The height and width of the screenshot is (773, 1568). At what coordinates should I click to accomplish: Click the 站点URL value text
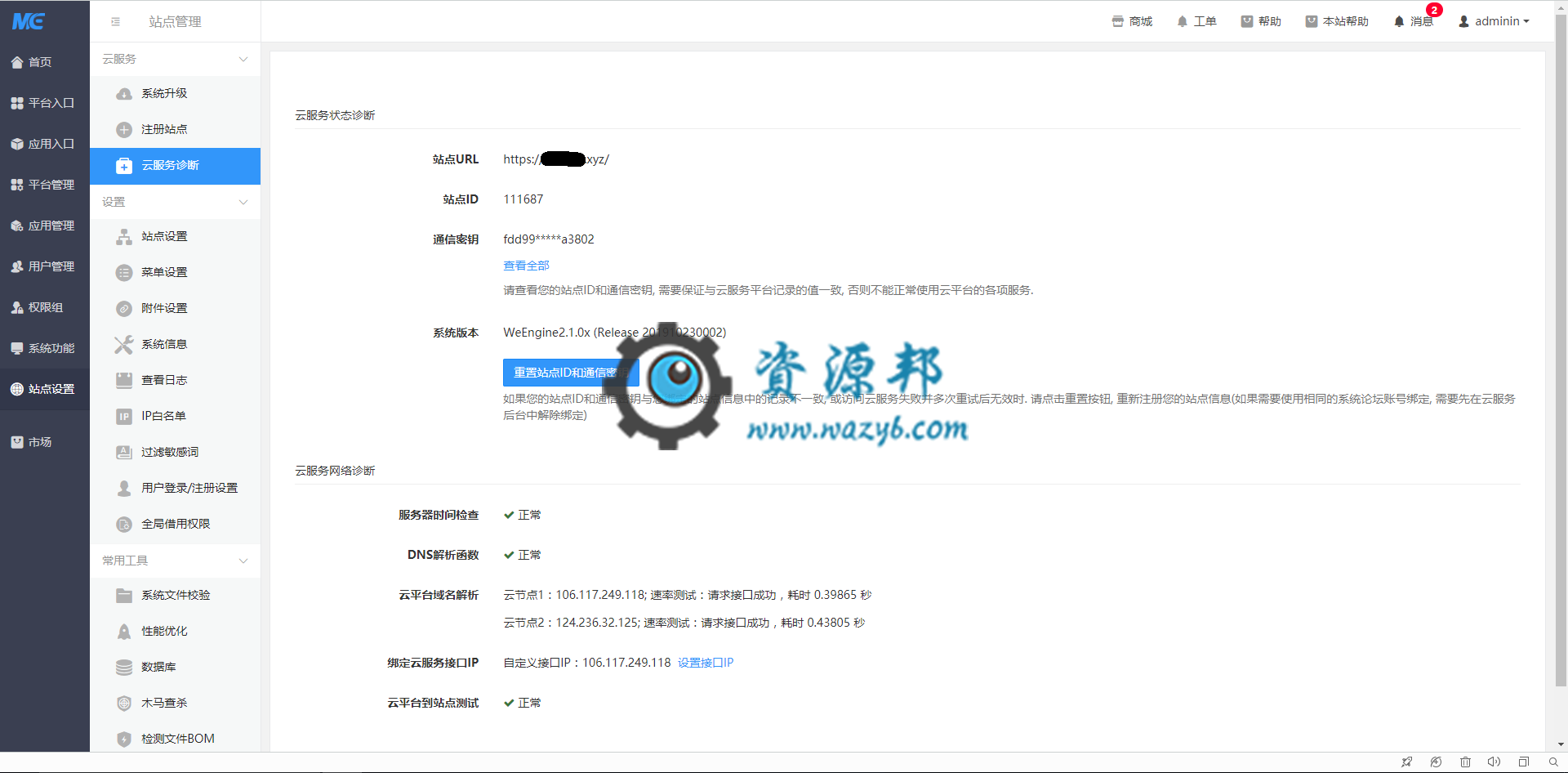tap(556, 159)
